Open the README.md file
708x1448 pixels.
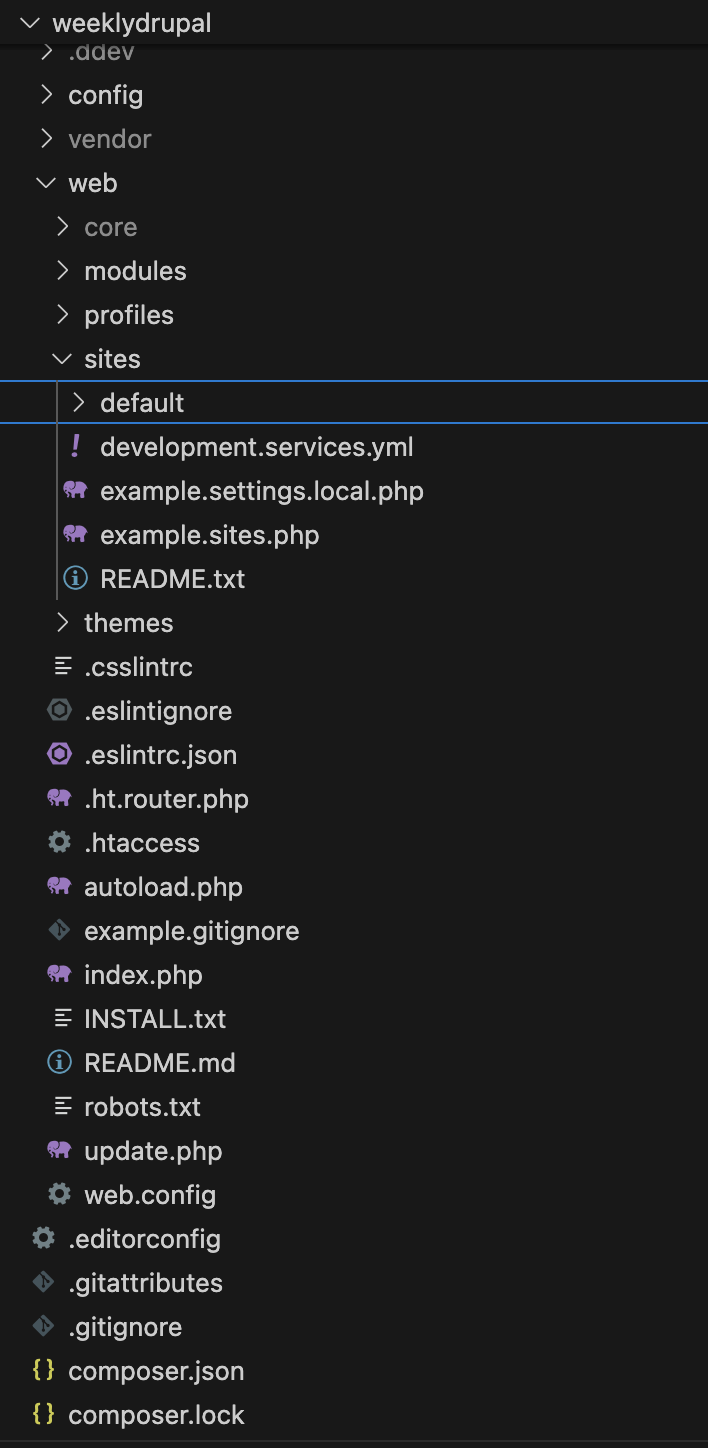click(x=160, y=1063)
